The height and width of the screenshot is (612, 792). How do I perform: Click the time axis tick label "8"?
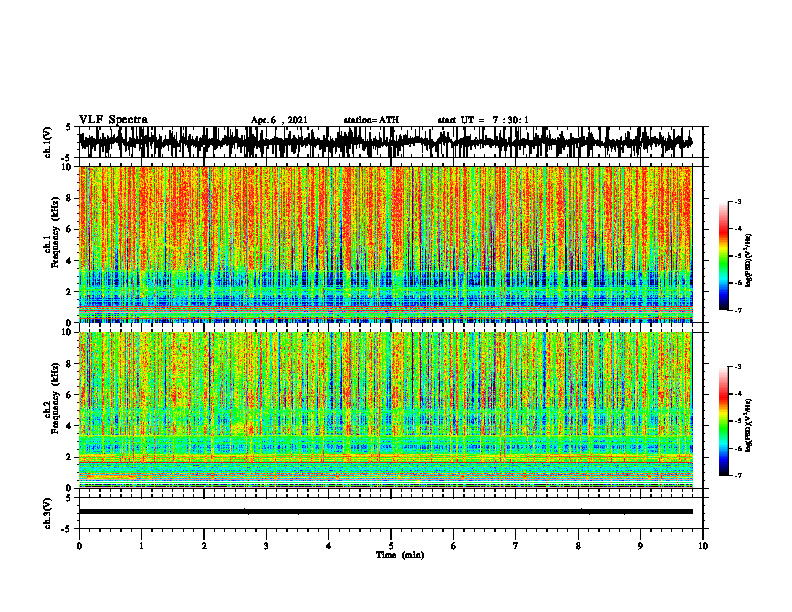[578, 546]
